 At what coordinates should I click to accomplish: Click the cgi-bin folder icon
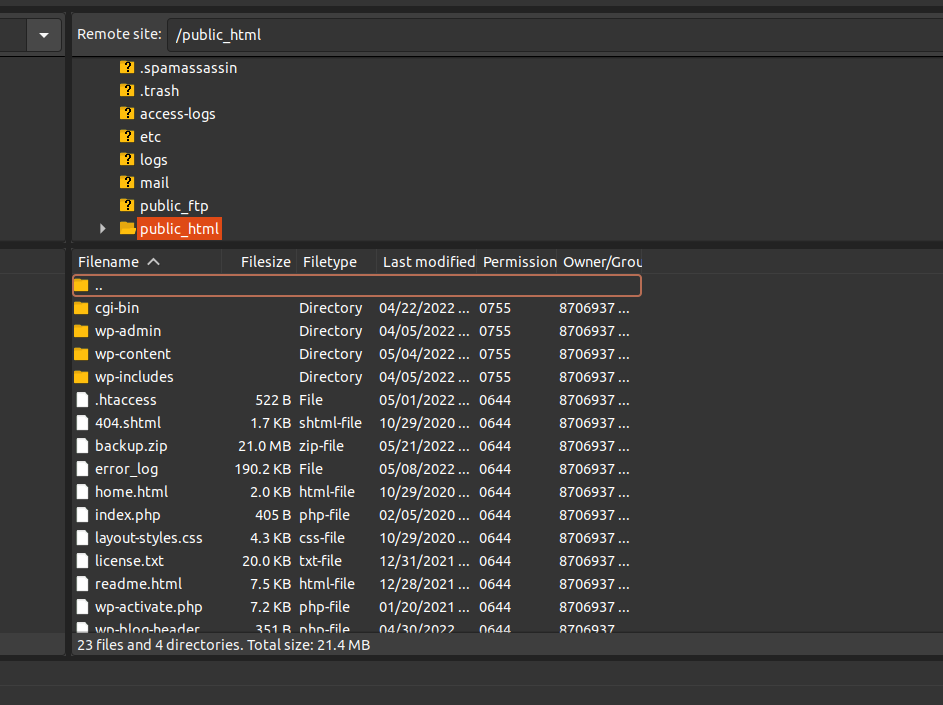tap(82, 308)
